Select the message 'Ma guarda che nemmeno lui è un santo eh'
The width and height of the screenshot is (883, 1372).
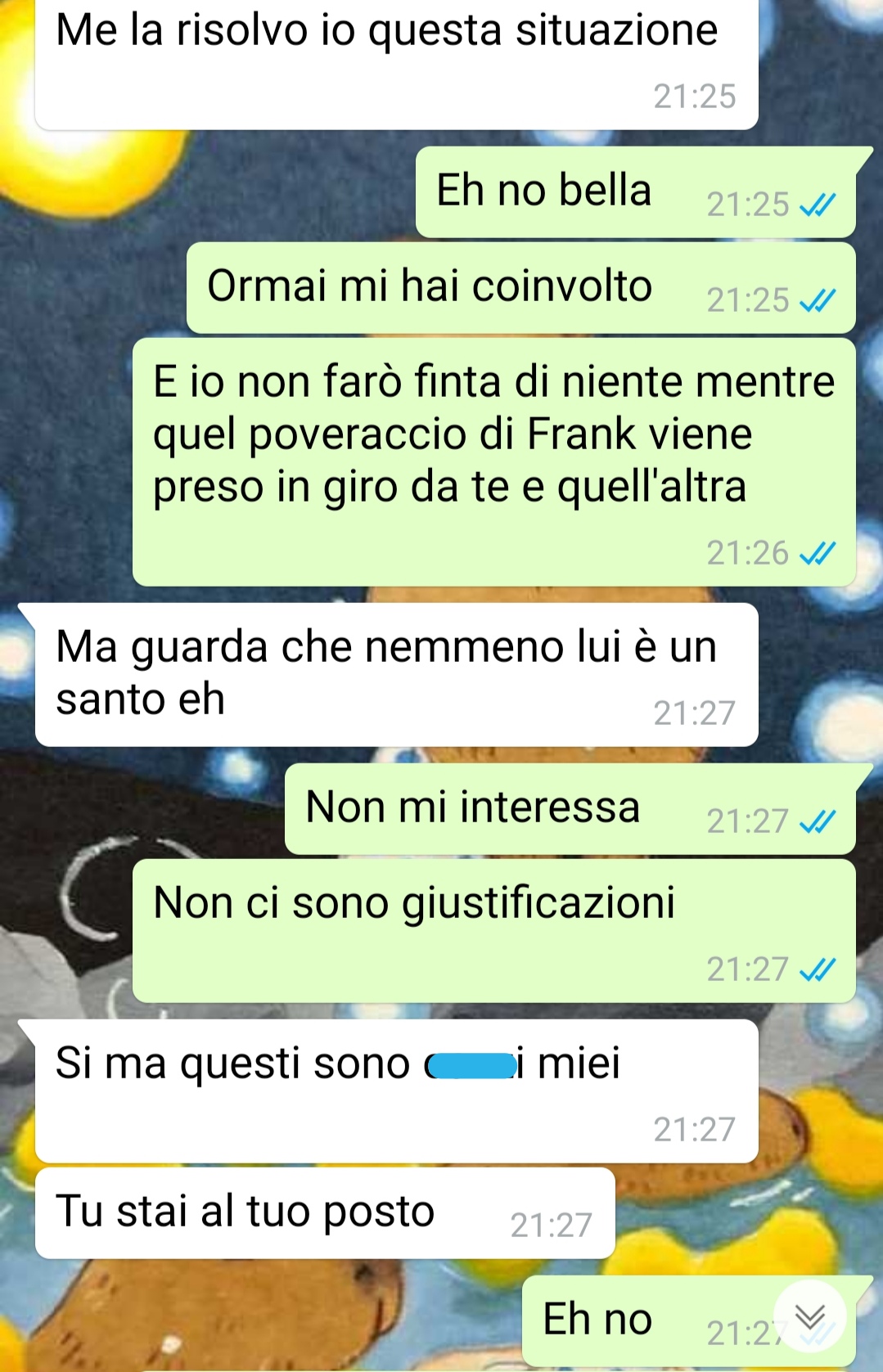396,675
